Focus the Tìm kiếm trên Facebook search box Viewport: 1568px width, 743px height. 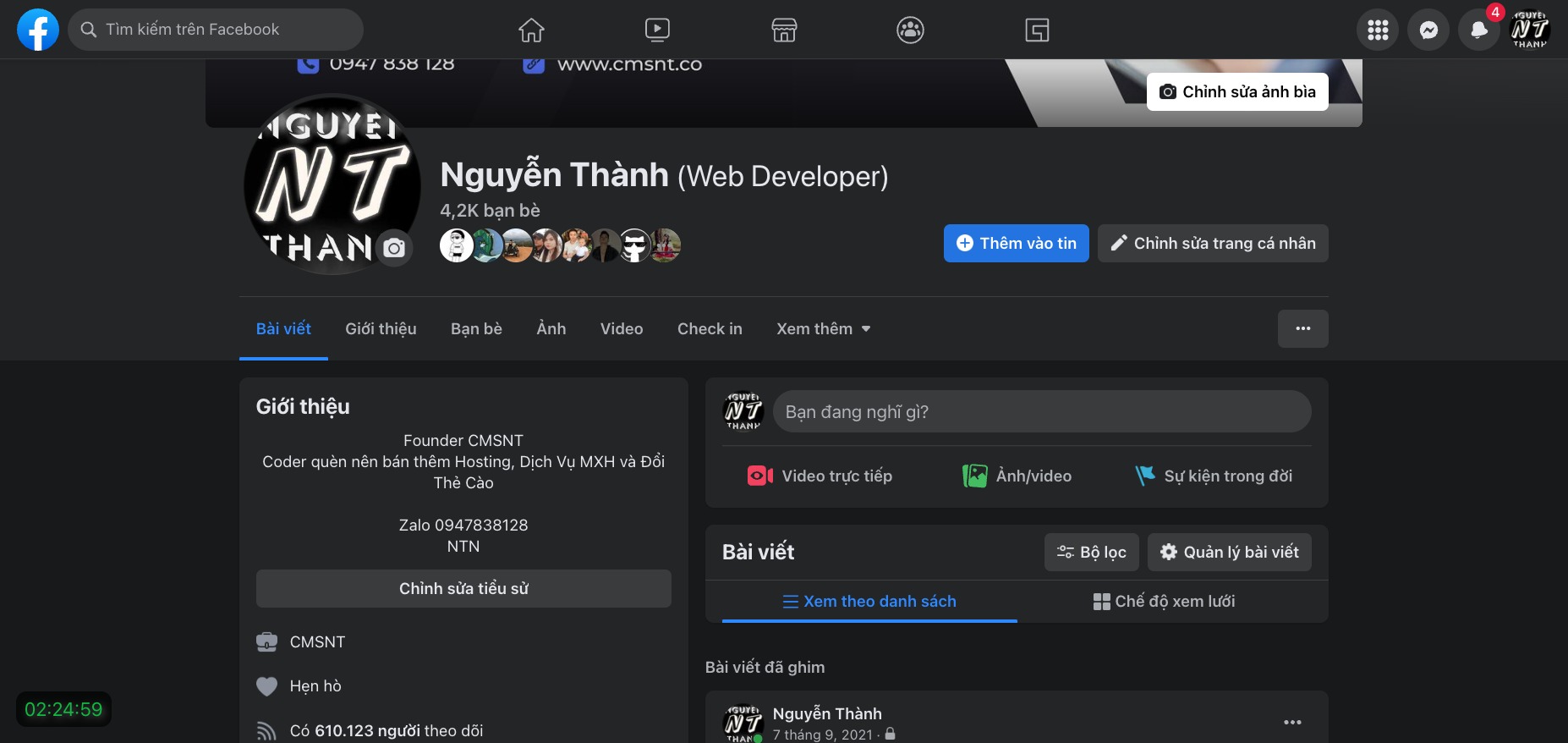[216, 30]
